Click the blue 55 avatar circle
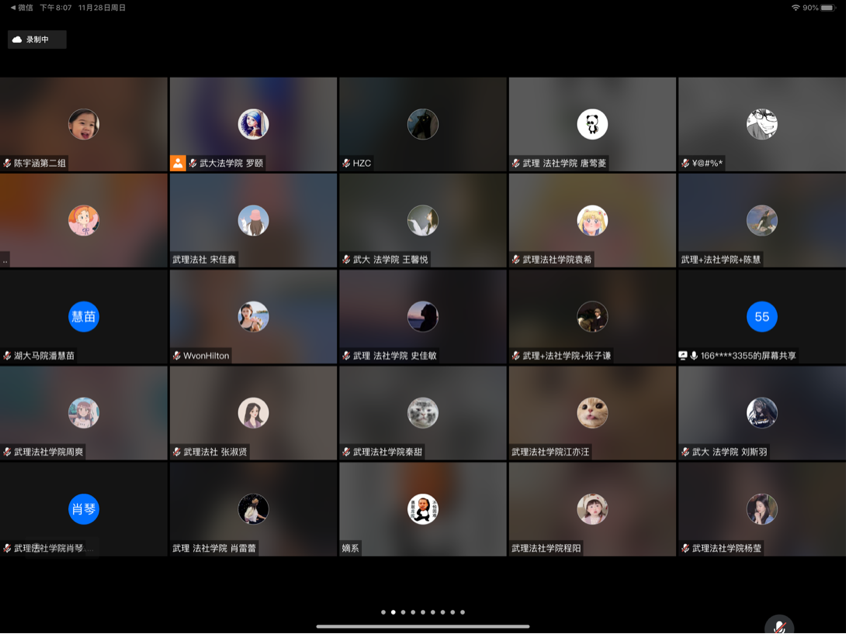The image size is (846, 634). pos(761,316)
